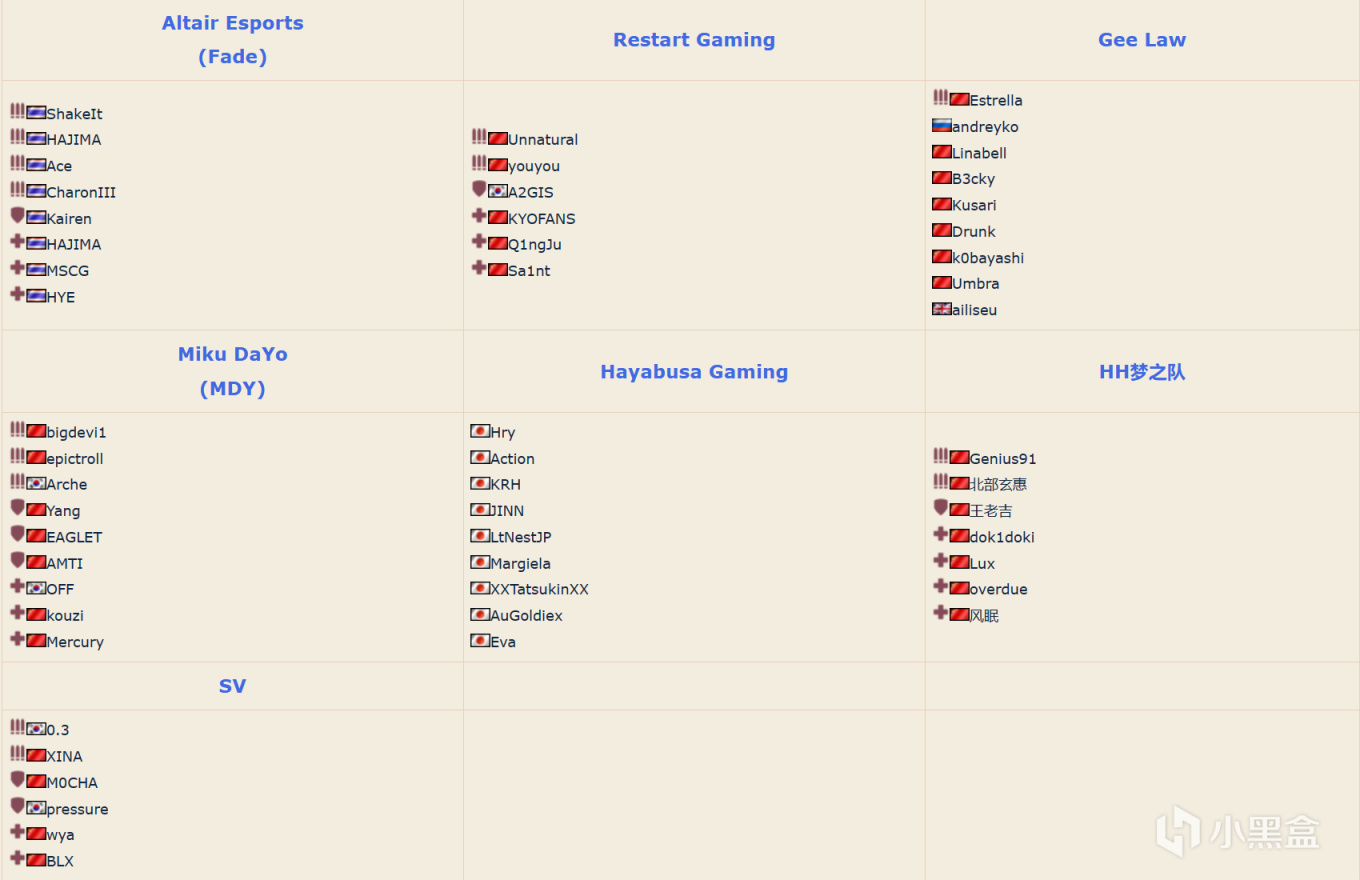
Task: Select player name k0bayashi
Action: 988,257
